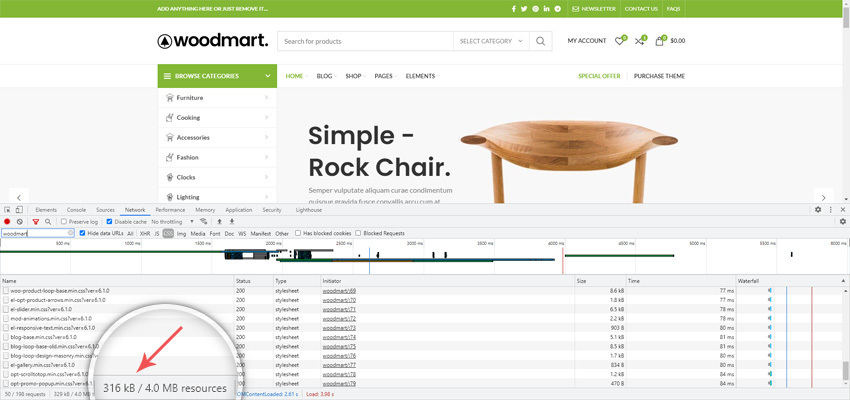
Task: Toggle the JS resource filter
Action: pyautogui.click(x=157, y=233)
